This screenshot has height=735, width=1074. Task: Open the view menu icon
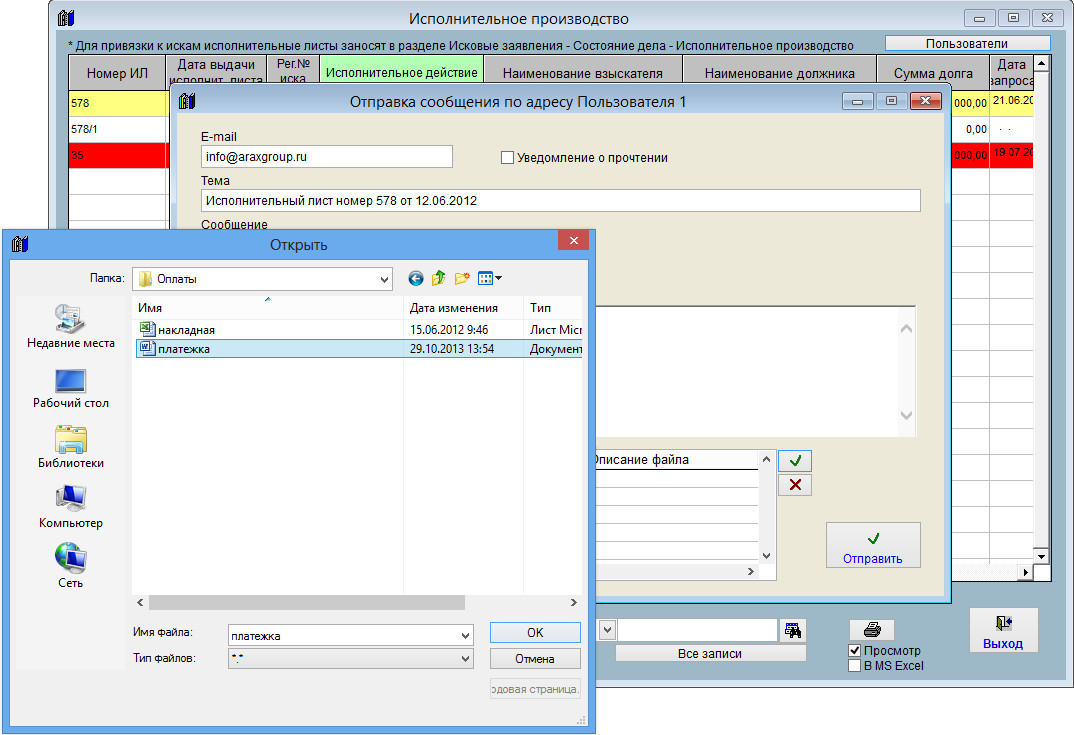click(489, 279)
